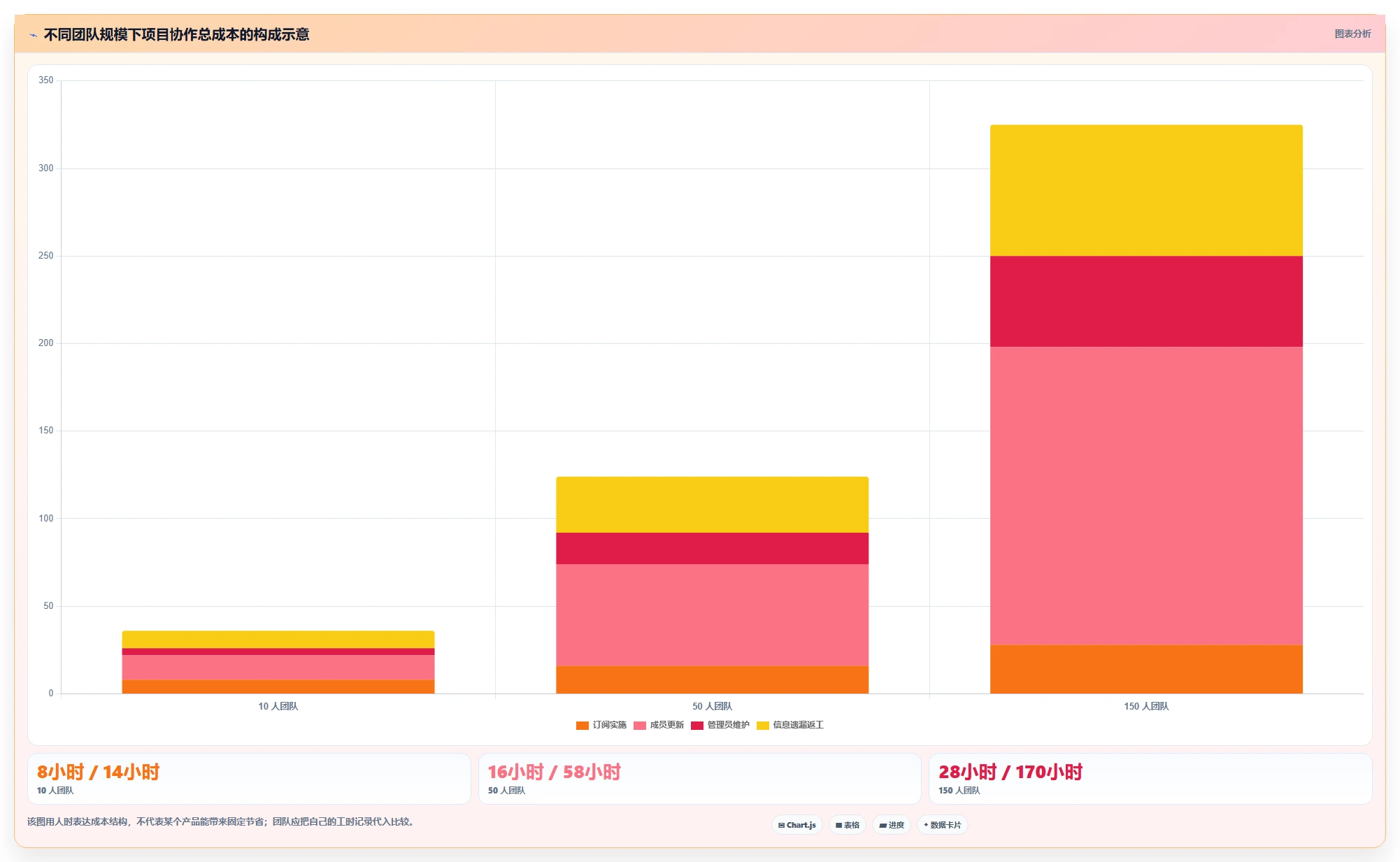Screen dimensions: 1400x862
Task: Select the pink segment of the 50 人团队 bar
Action: (x=712, y=615)
